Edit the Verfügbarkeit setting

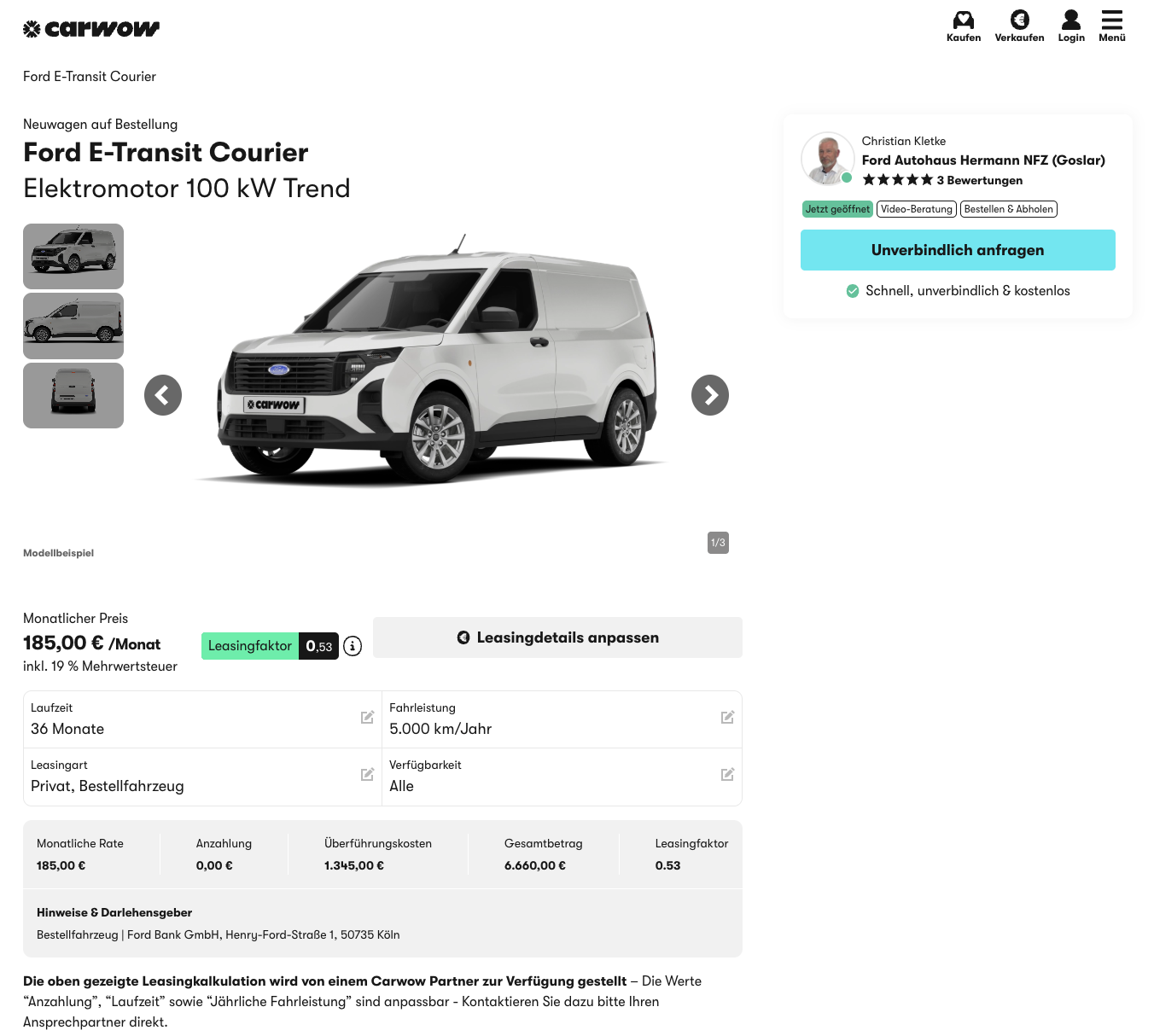727,775
